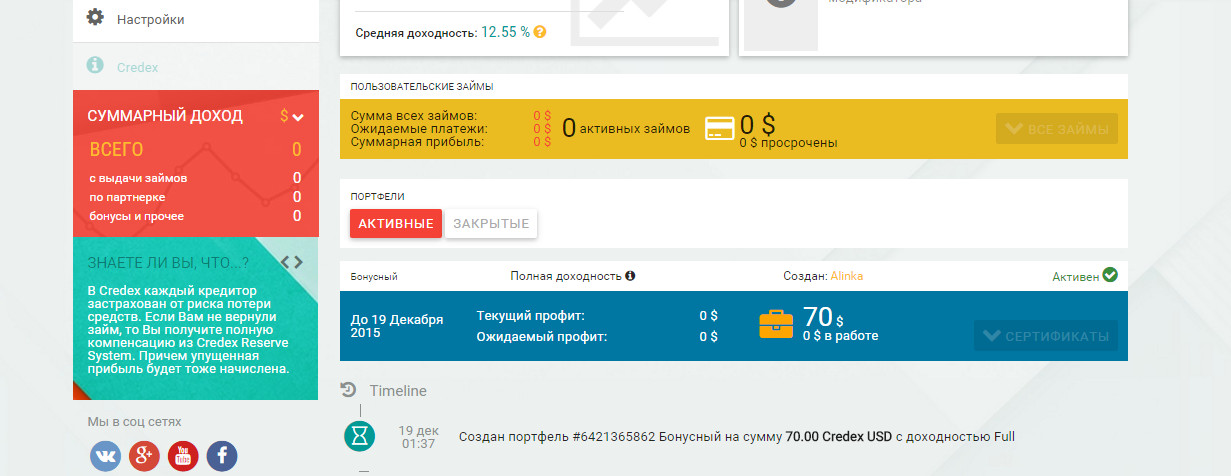Click the Всего total income label

[116, 150]
